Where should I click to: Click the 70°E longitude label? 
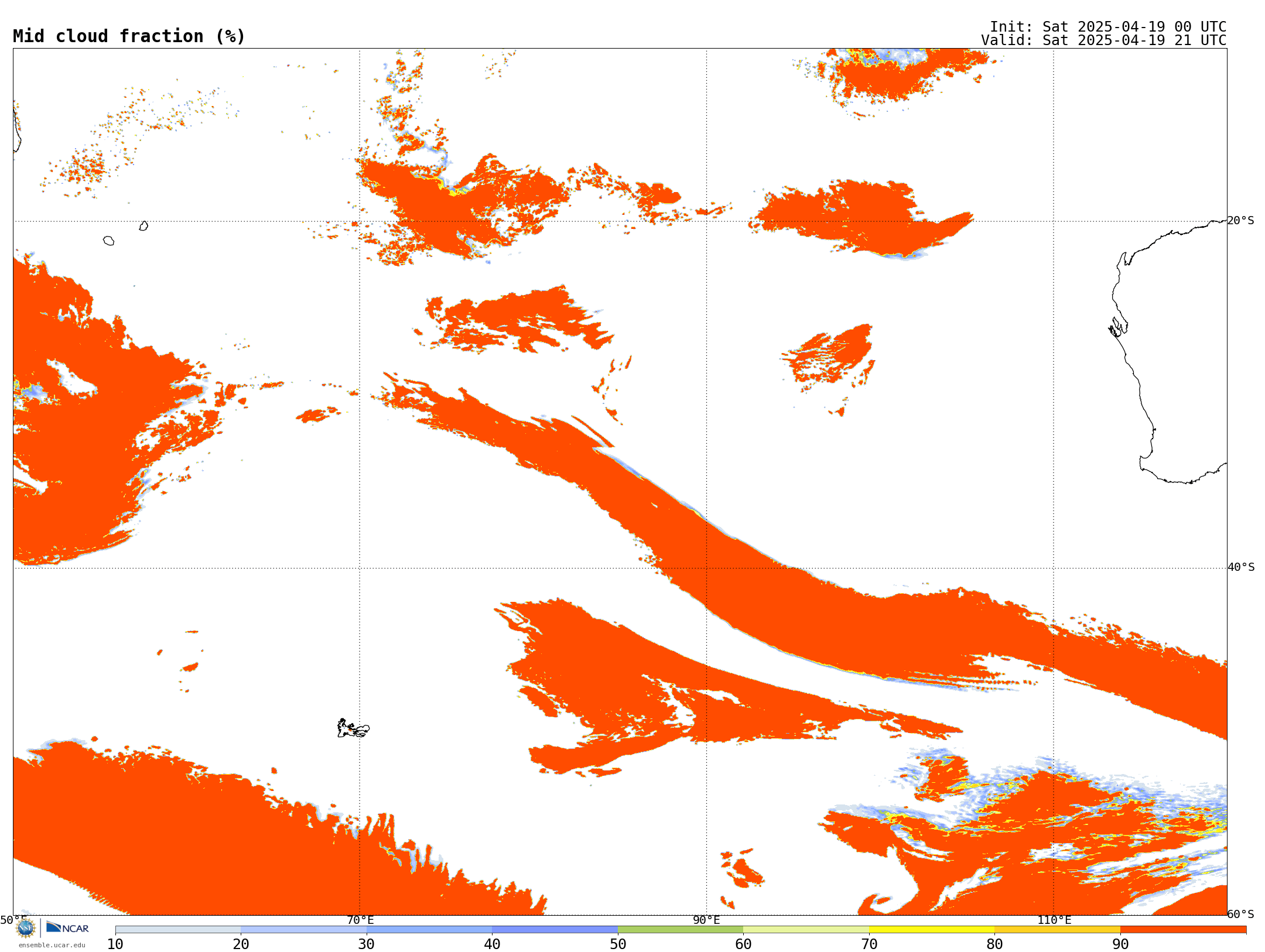(x=360, y=920)
